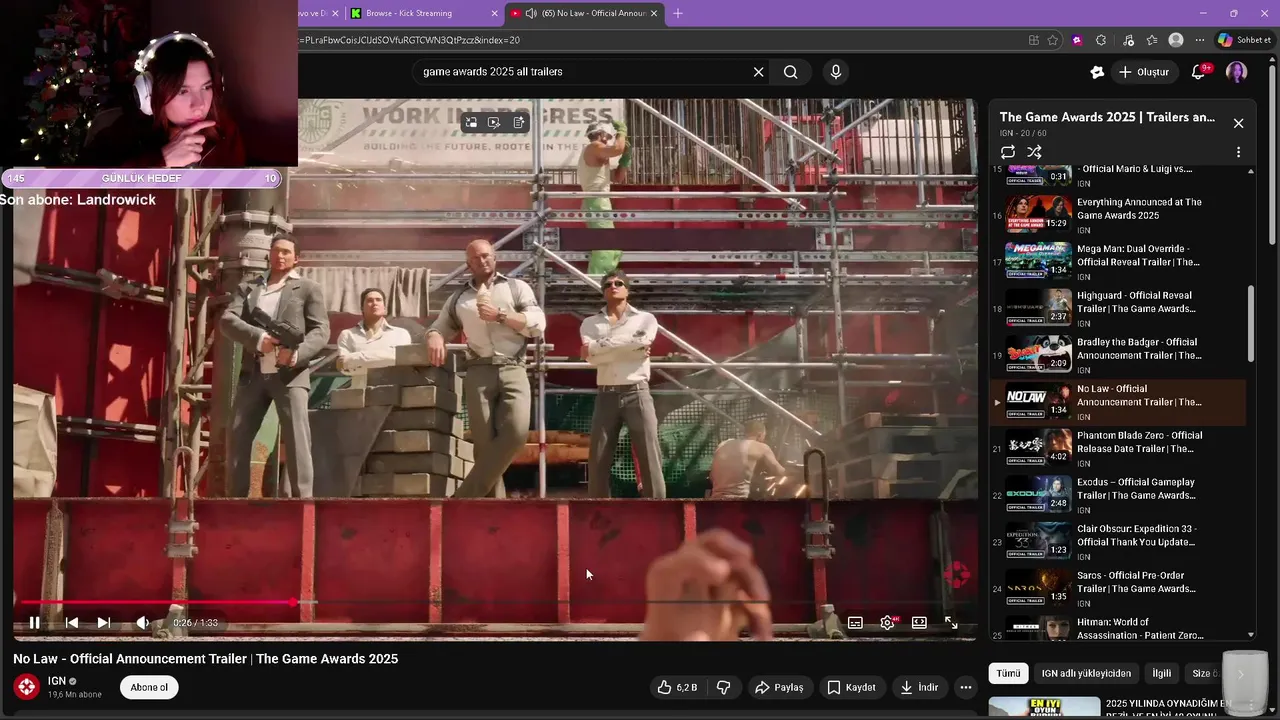Image resolution: width=1280 pixels, height=720 pixels.
Task: Open The Game Awards 2025 playlist title
Action: [x=1107, y=117]
